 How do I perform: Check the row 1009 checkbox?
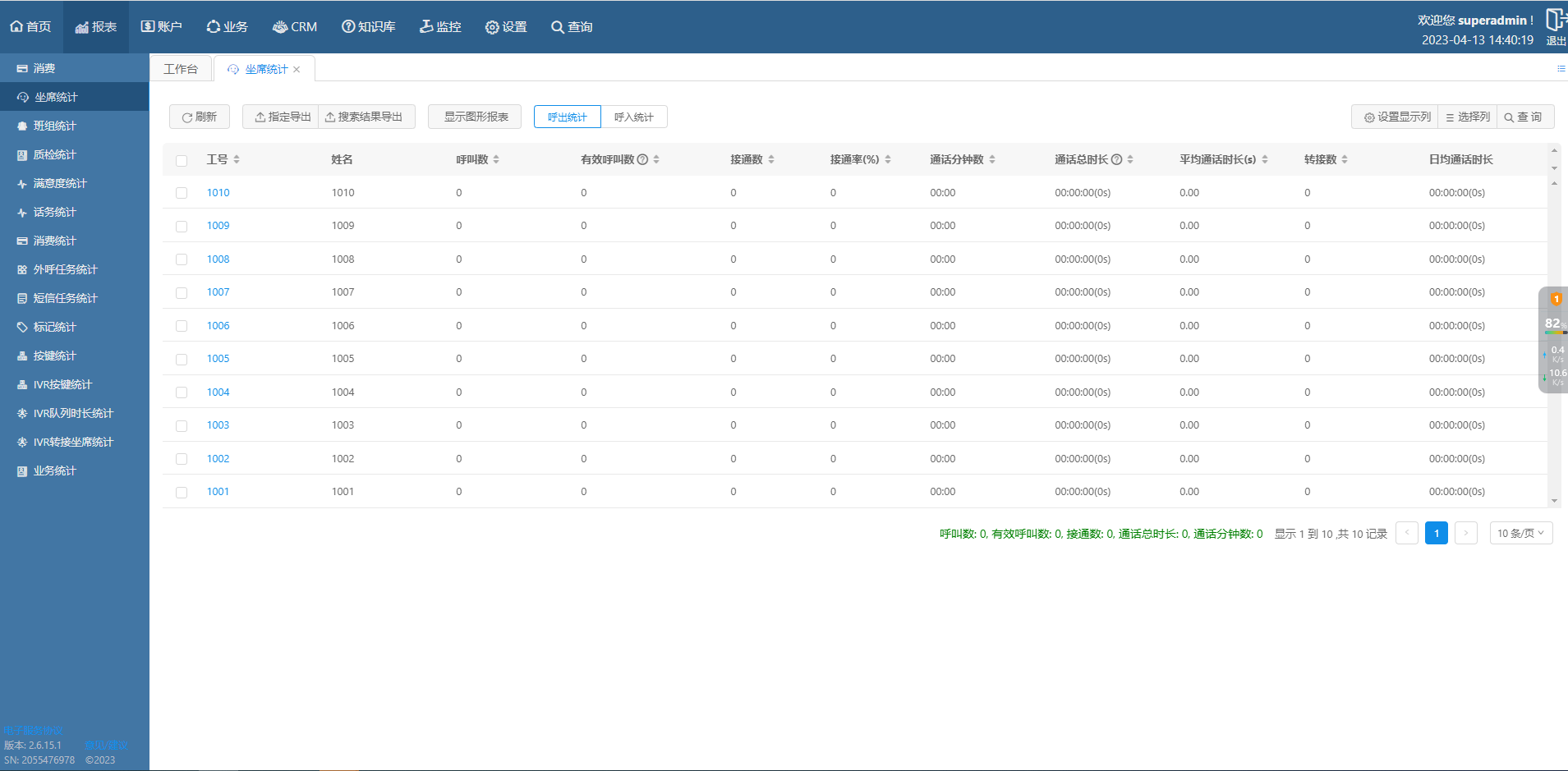(x=182, y=226)
